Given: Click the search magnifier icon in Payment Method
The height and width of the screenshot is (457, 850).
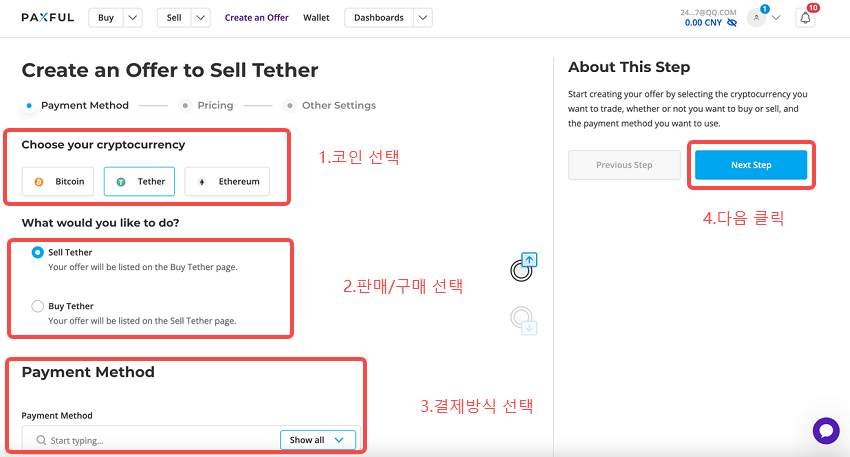Looking at the screenshot, I should click(41, 440).
